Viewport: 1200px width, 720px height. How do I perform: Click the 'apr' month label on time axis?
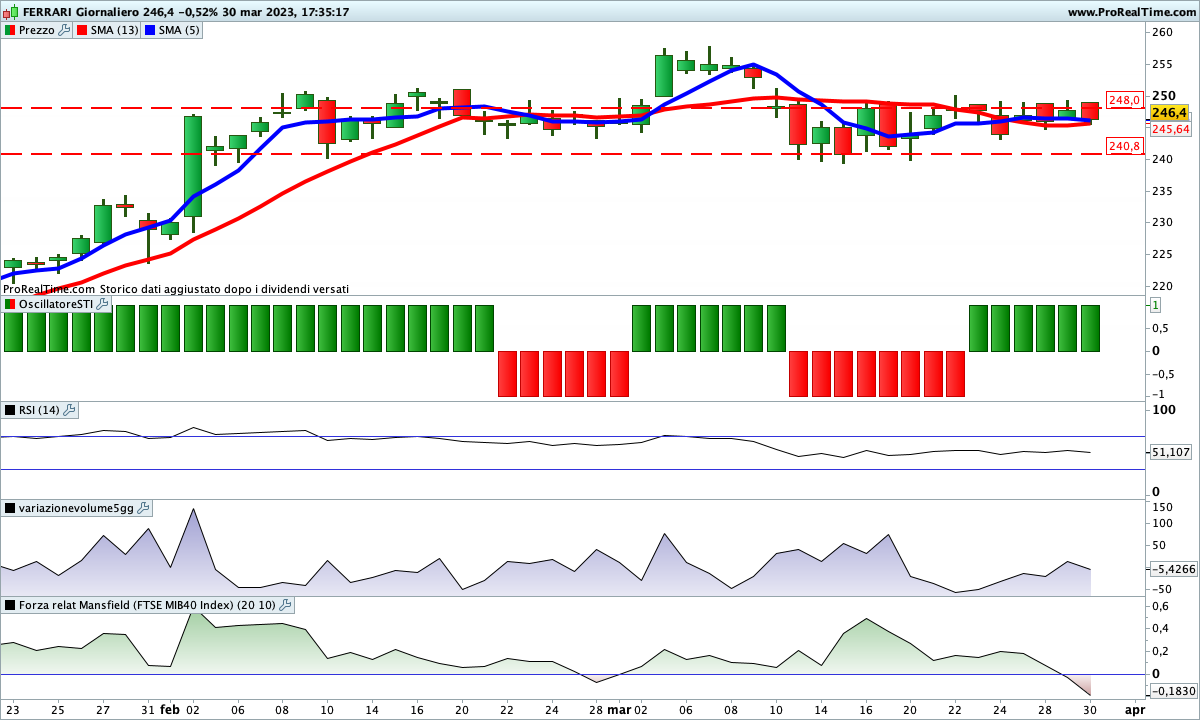[1135, 709]
